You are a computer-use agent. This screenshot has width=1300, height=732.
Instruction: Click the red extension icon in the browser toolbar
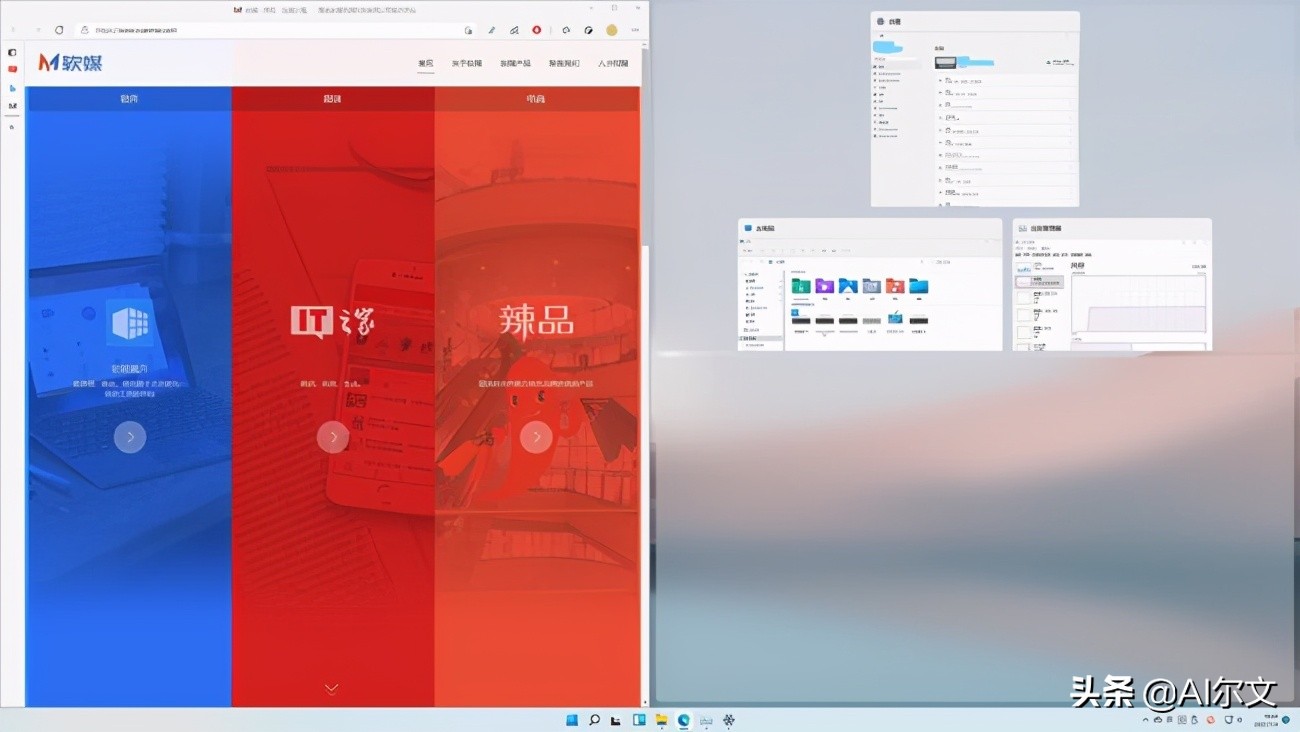[x=536, y=30]
